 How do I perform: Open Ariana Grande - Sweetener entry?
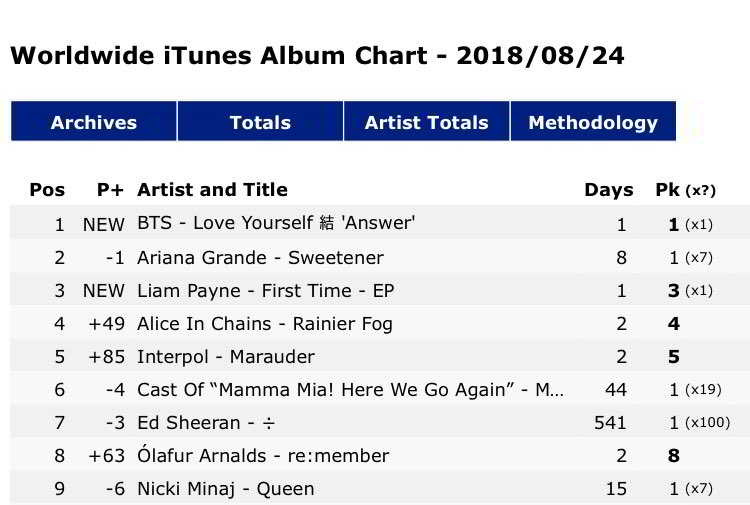[260, 258]
